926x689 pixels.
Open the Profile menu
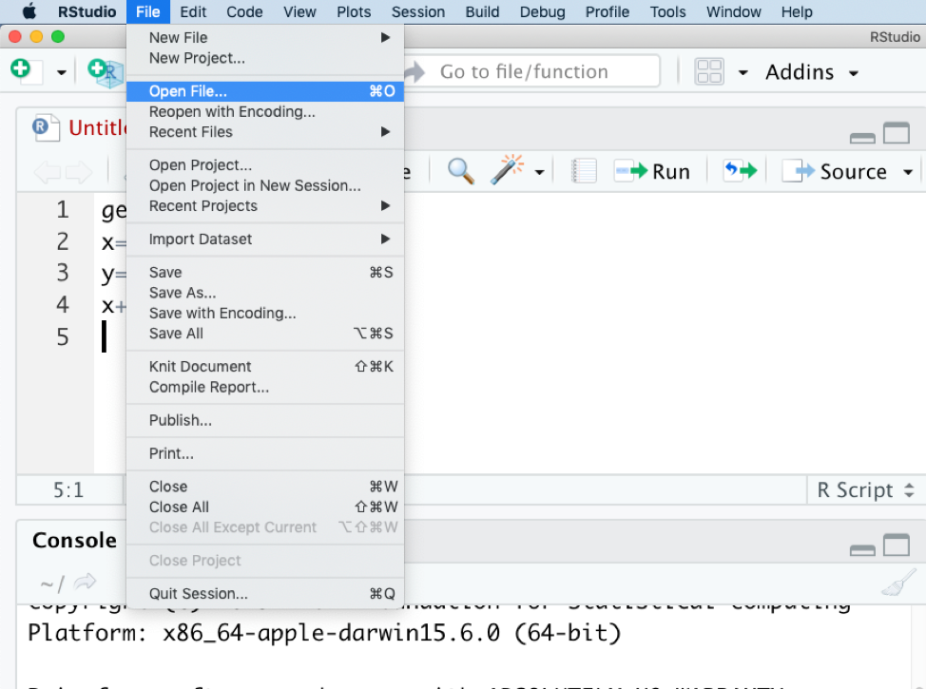(x=607, y=12)
